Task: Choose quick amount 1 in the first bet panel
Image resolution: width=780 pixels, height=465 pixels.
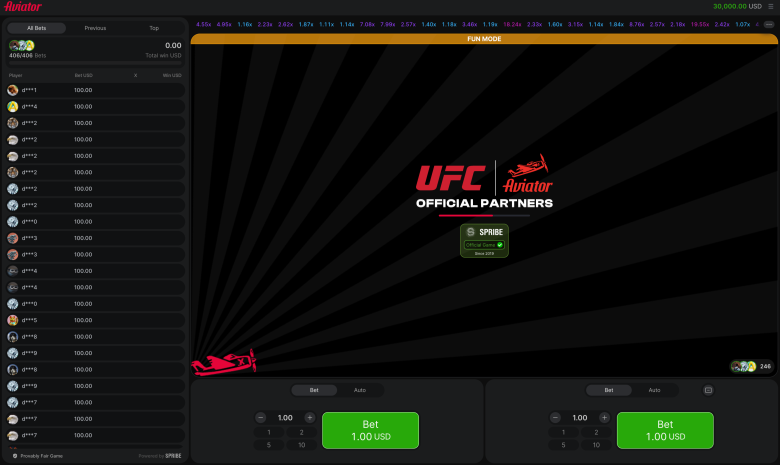Action: coord(269,433)
